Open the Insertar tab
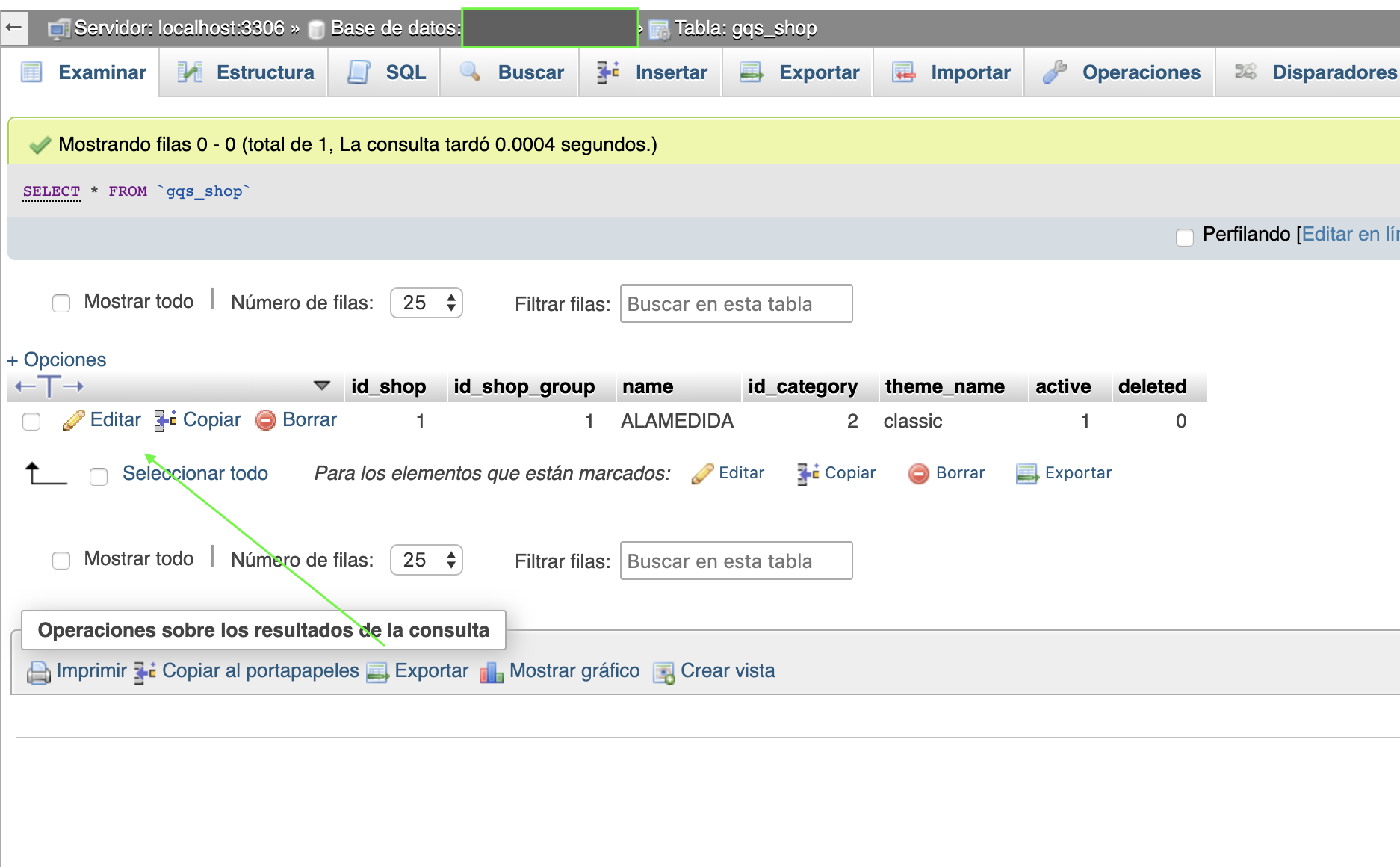The width and height of the screenshot is (1400, 867). (x=651, y=72)
